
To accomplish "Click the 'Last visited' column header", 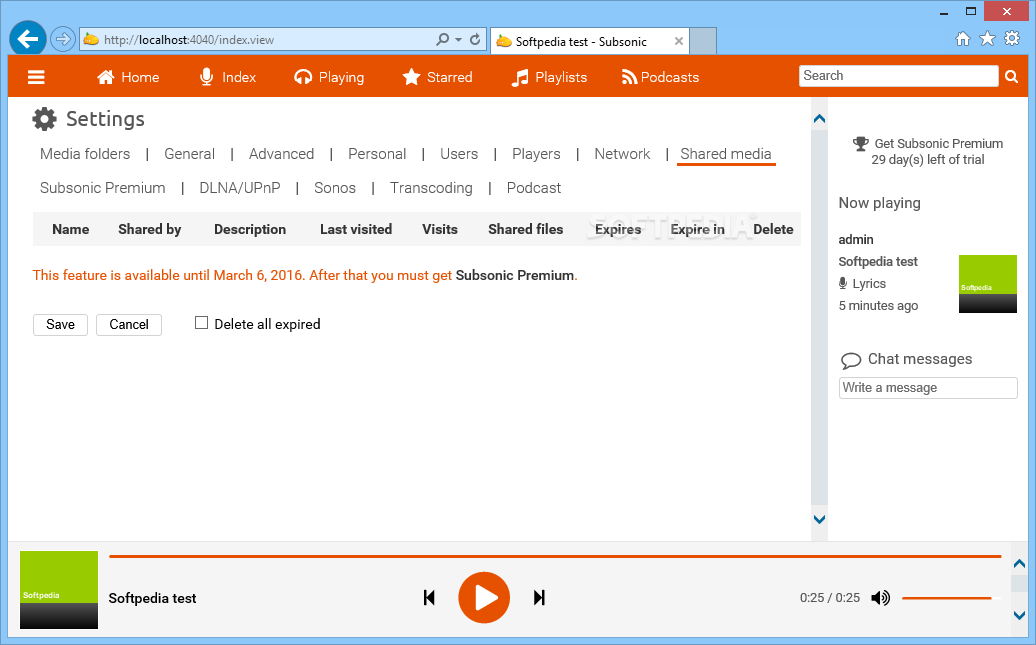I will pos(356,229).
